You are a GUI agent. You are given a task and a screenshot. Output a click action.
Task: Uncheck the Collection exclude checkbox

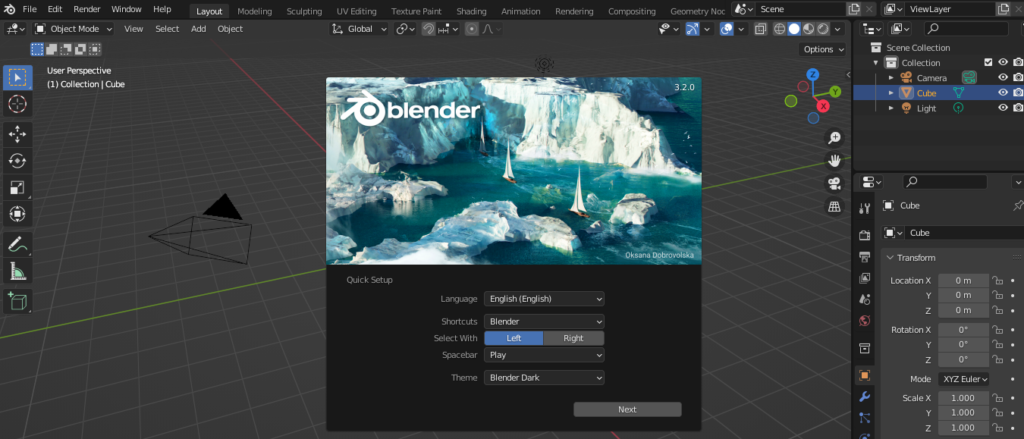988,63
